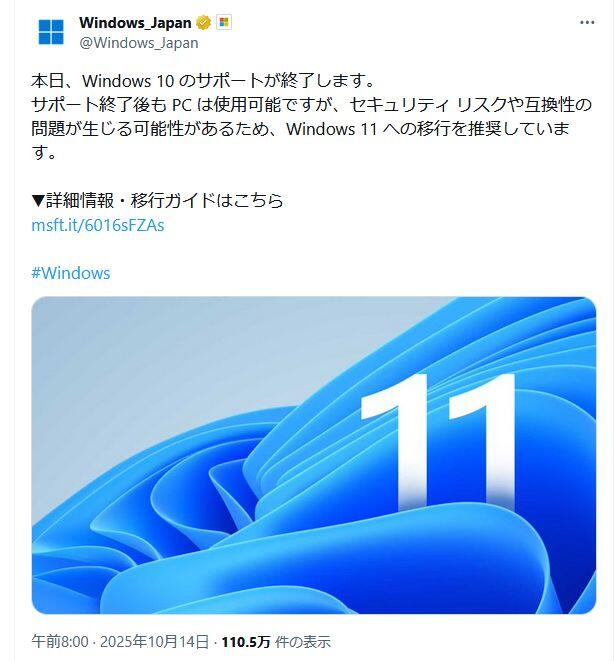
Task: Open the msft.it/6016sFZAs link
Action: (98, 225)
